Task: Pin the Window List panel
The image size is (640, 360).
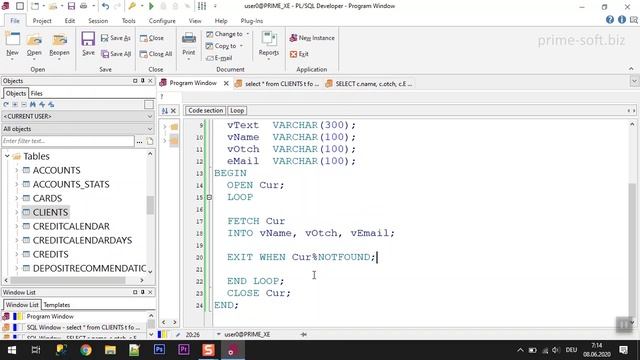Action: pos(142,292)
